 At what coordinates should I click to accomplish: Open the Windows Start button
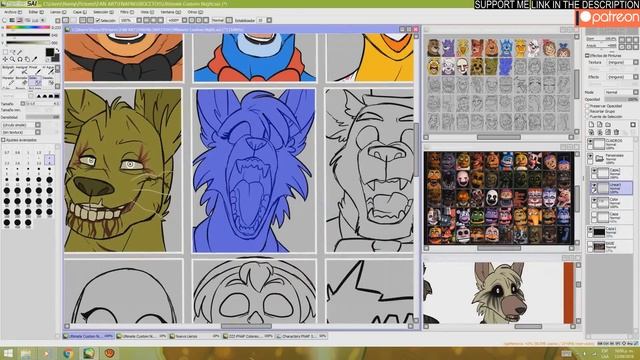[8, 353]
